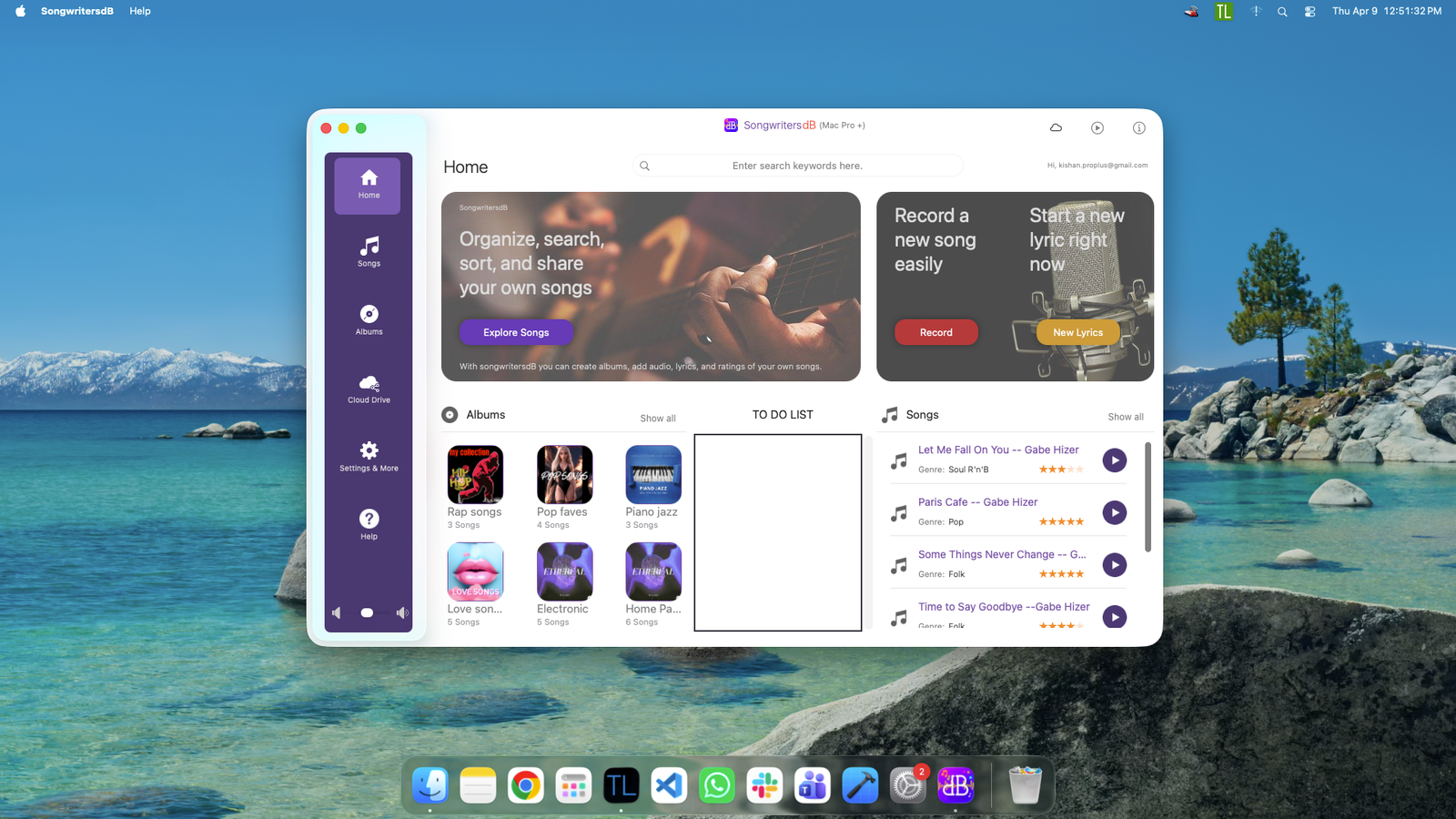The width and height of the screenshot is (1456, 819).
Task: Open Spotlight search in menu bar
Action: [1282, 12]
